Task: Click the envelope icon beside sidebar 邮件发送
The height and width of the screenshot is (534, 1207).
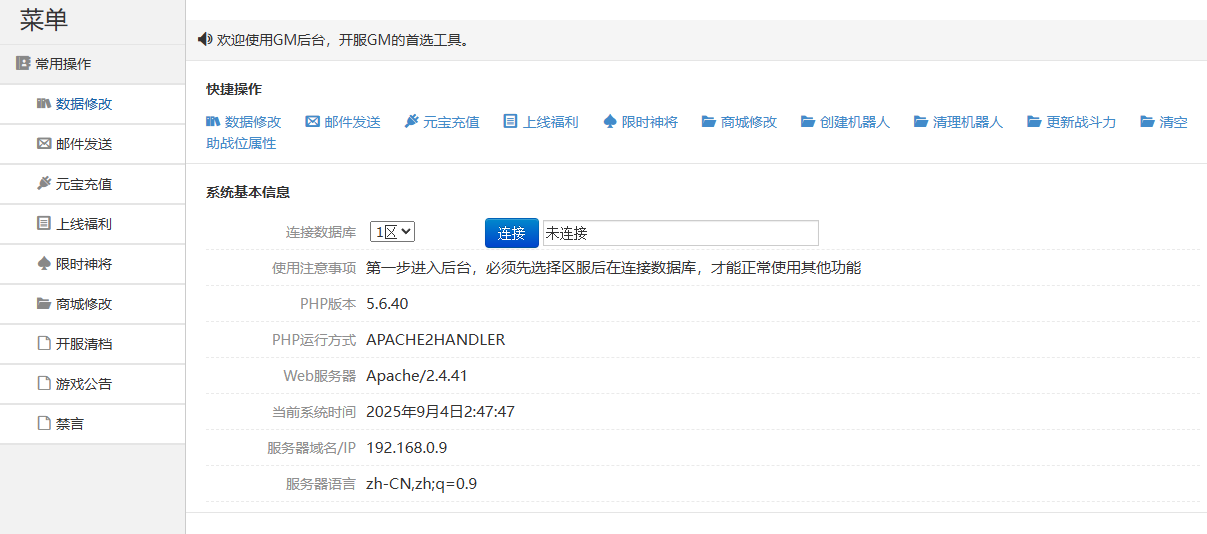Action: [x=43, y=143]
